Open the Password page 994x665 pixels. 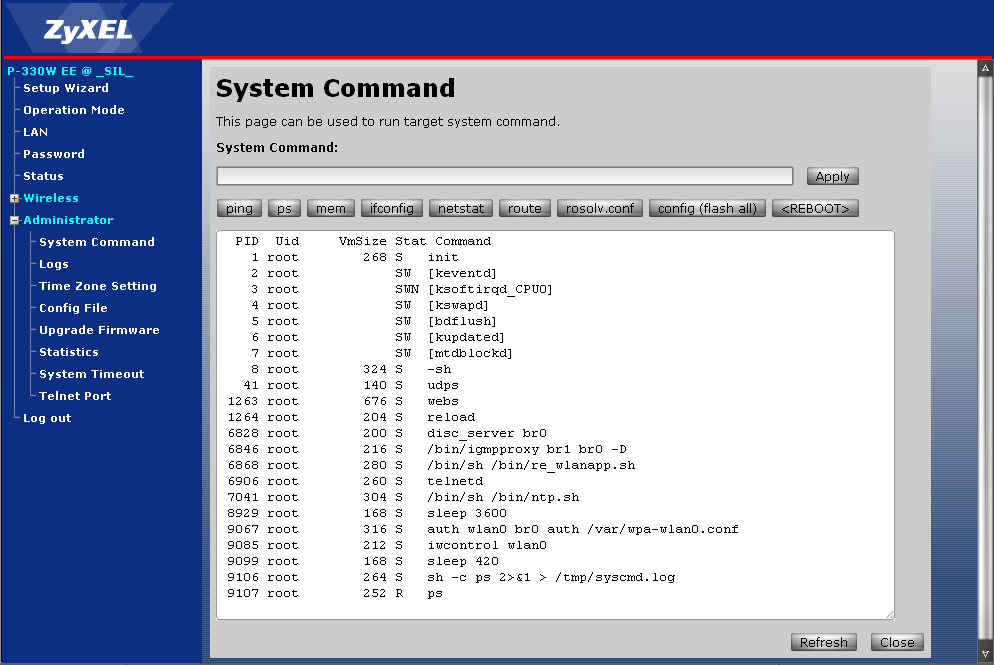click(54, 154)
